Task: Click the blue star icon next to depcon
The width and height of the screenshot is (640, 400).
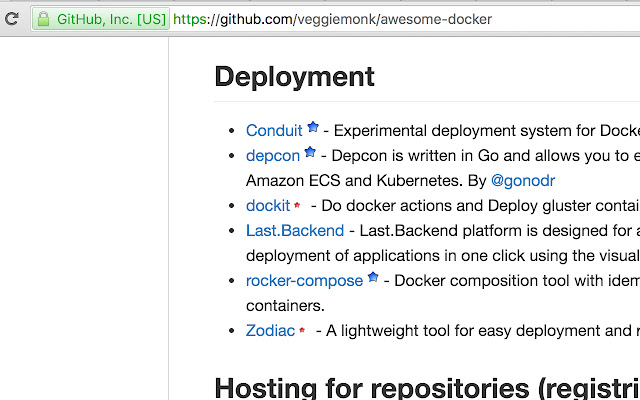Action: 310,153
